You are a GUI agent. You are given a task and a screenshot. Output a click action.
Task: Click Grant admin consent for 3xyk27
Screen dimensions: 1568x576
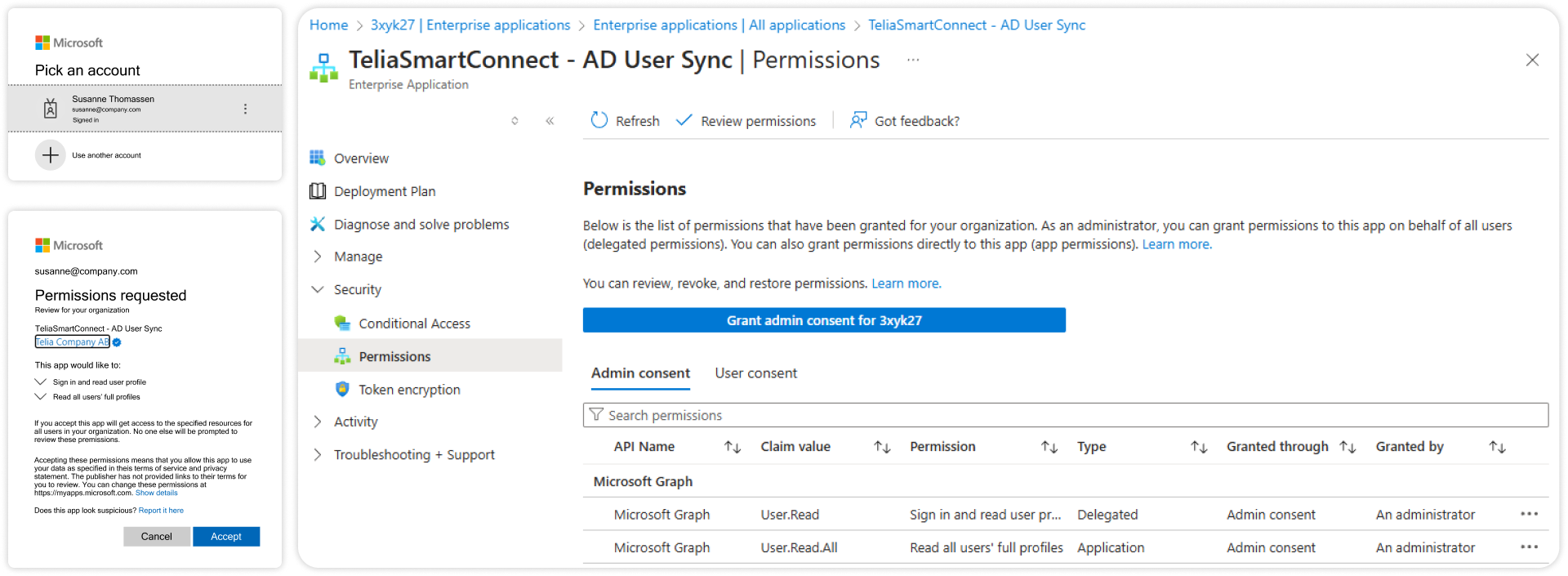tap(824, 320)
